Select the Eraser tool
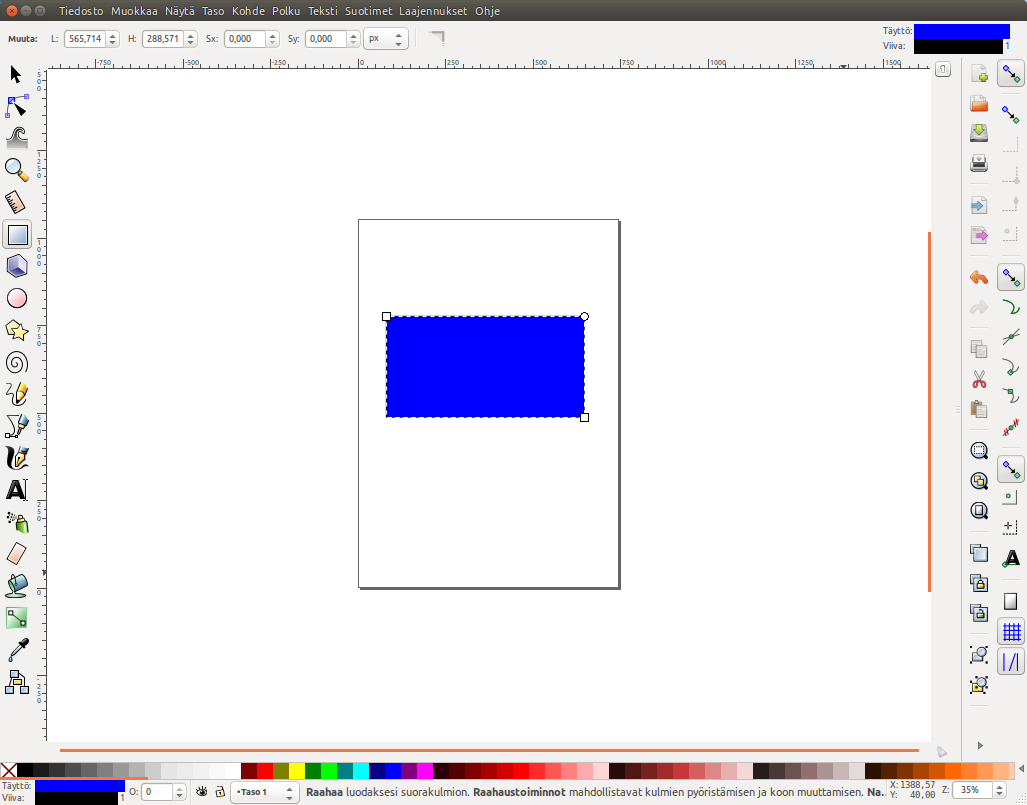Screen dimensions: 1027x805 pyautogui.click(x=17, y=553)
